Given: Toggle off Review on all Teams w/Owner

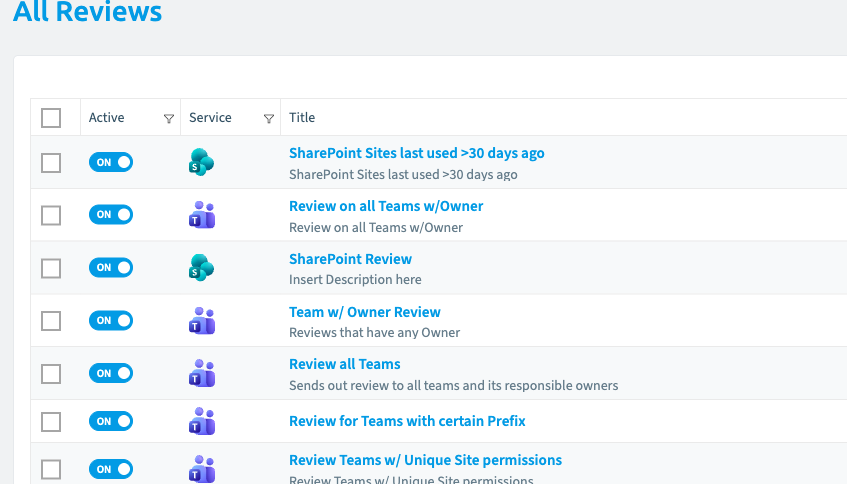Looking at the screenshot, I should (111, 214).
